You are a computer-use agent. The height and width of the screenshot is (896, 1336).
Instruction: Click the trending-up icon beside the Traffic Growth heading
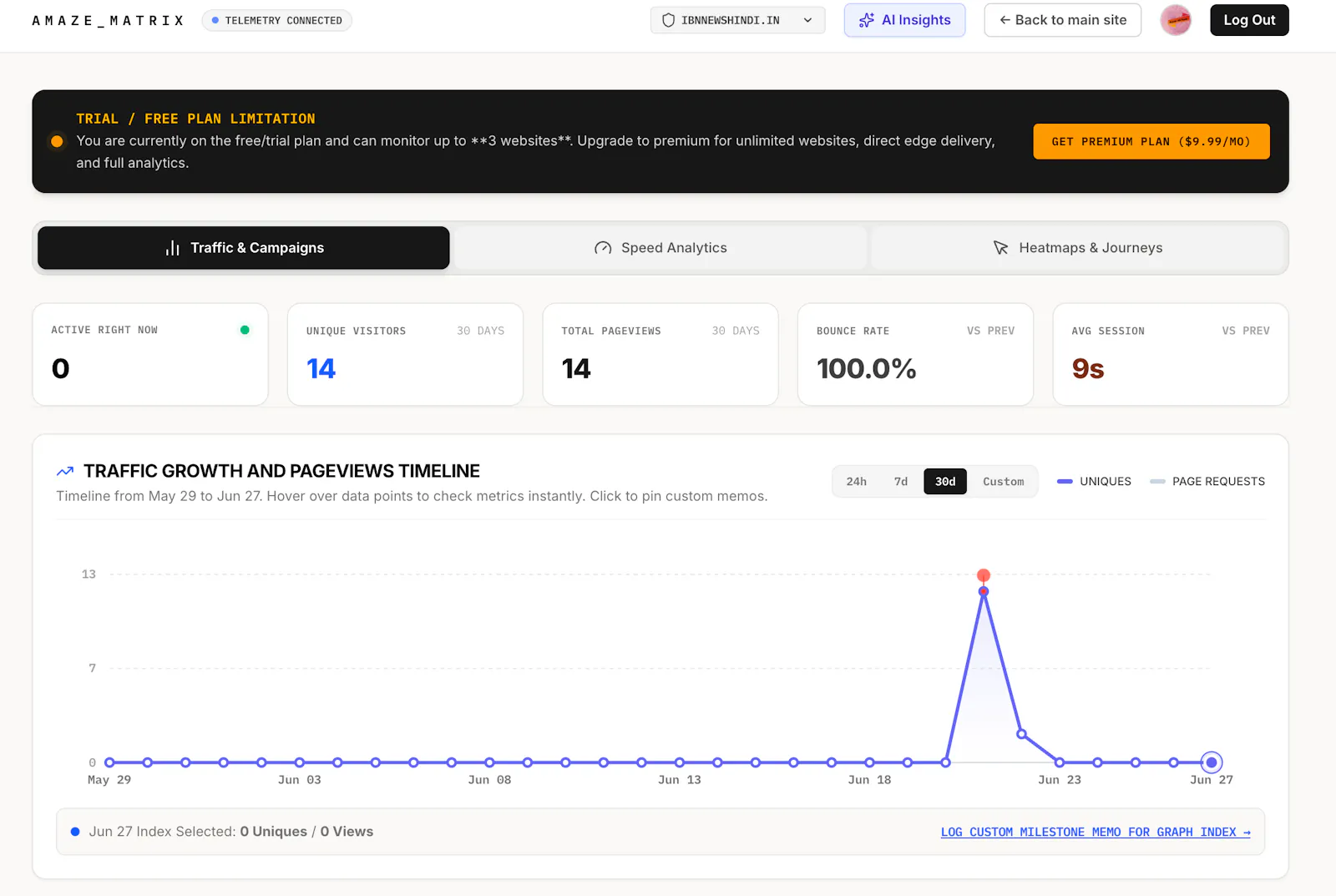pyautogui.click(x=65, y=471)
